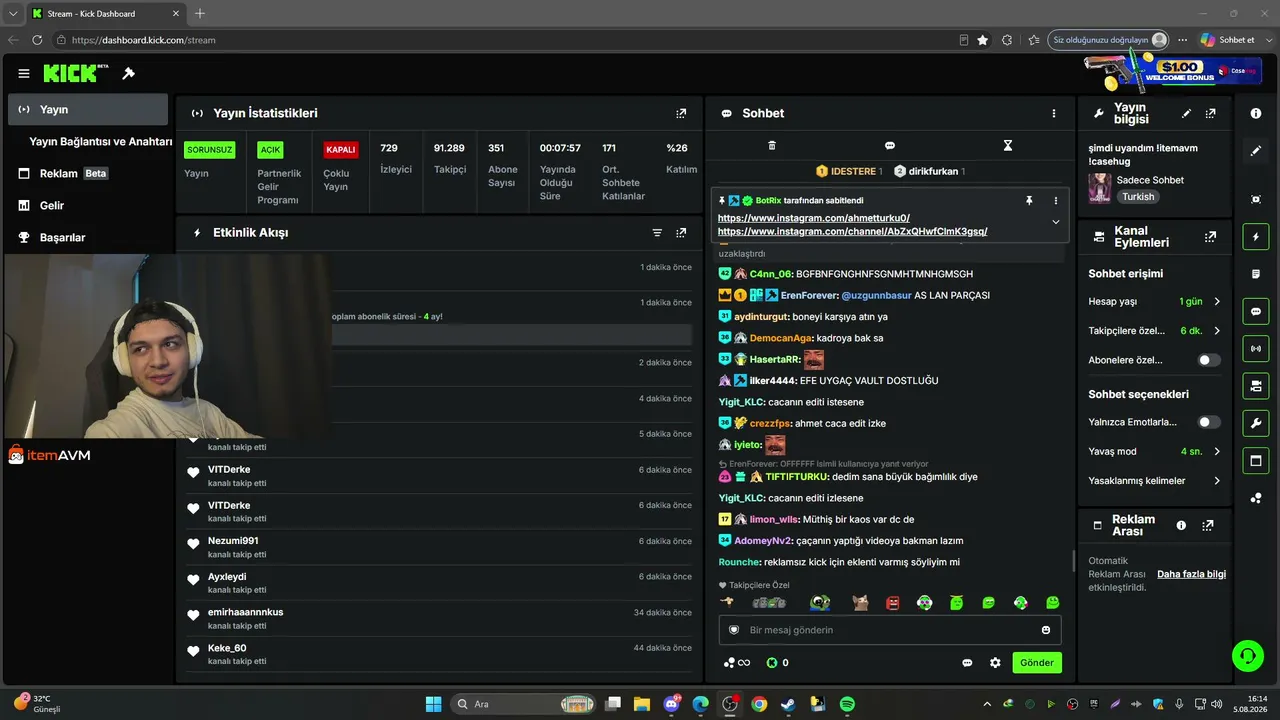
Task: Open the Etkinlik Akışı filter icon
Action: point(657,233)
